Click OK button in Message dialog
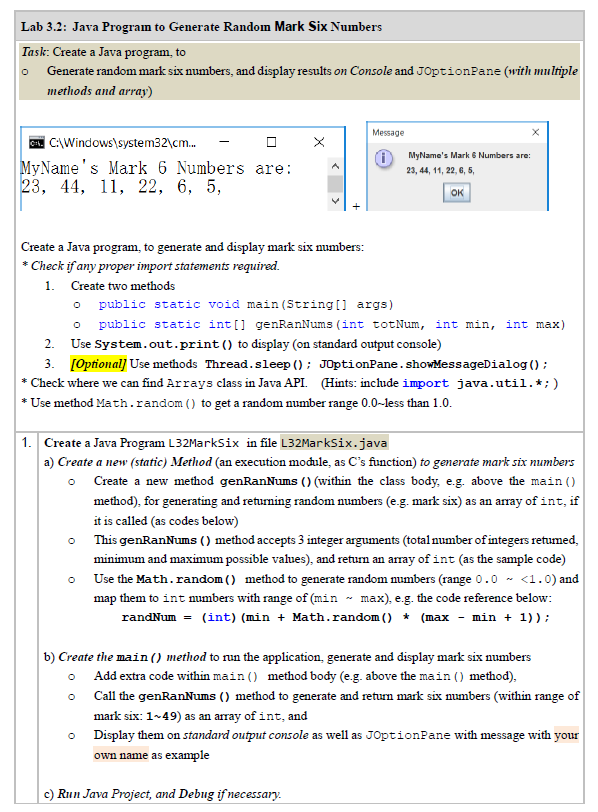Viewport: 598px width, 812px height. [457, 193]
